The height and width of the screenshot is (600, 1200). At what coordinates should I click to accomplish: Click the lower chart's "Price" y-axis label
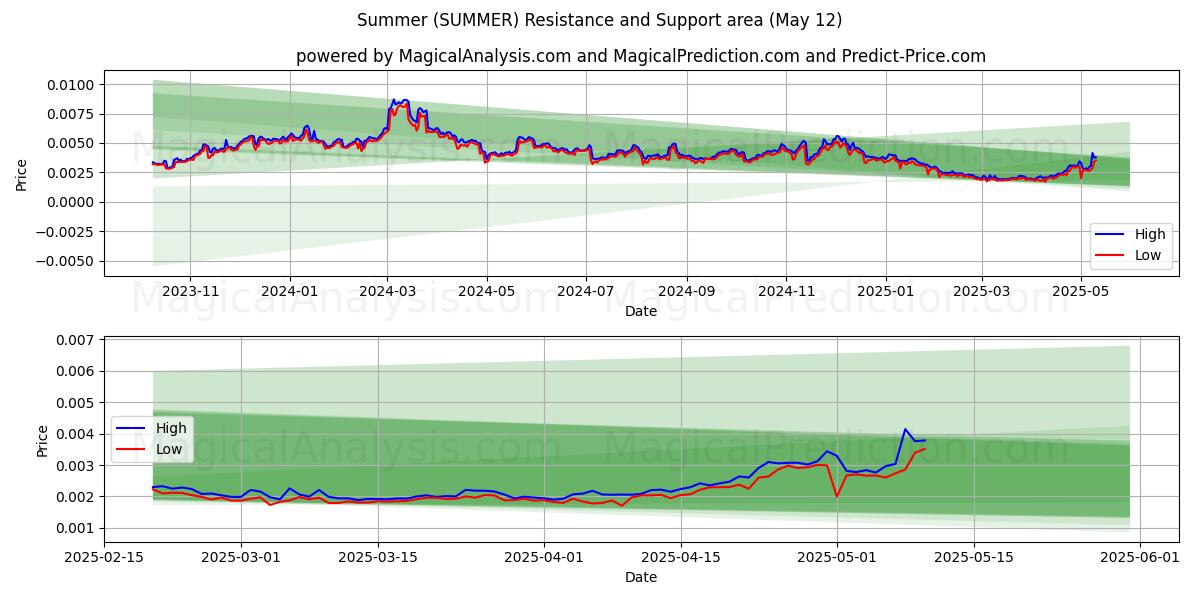(x=42, y=441)
